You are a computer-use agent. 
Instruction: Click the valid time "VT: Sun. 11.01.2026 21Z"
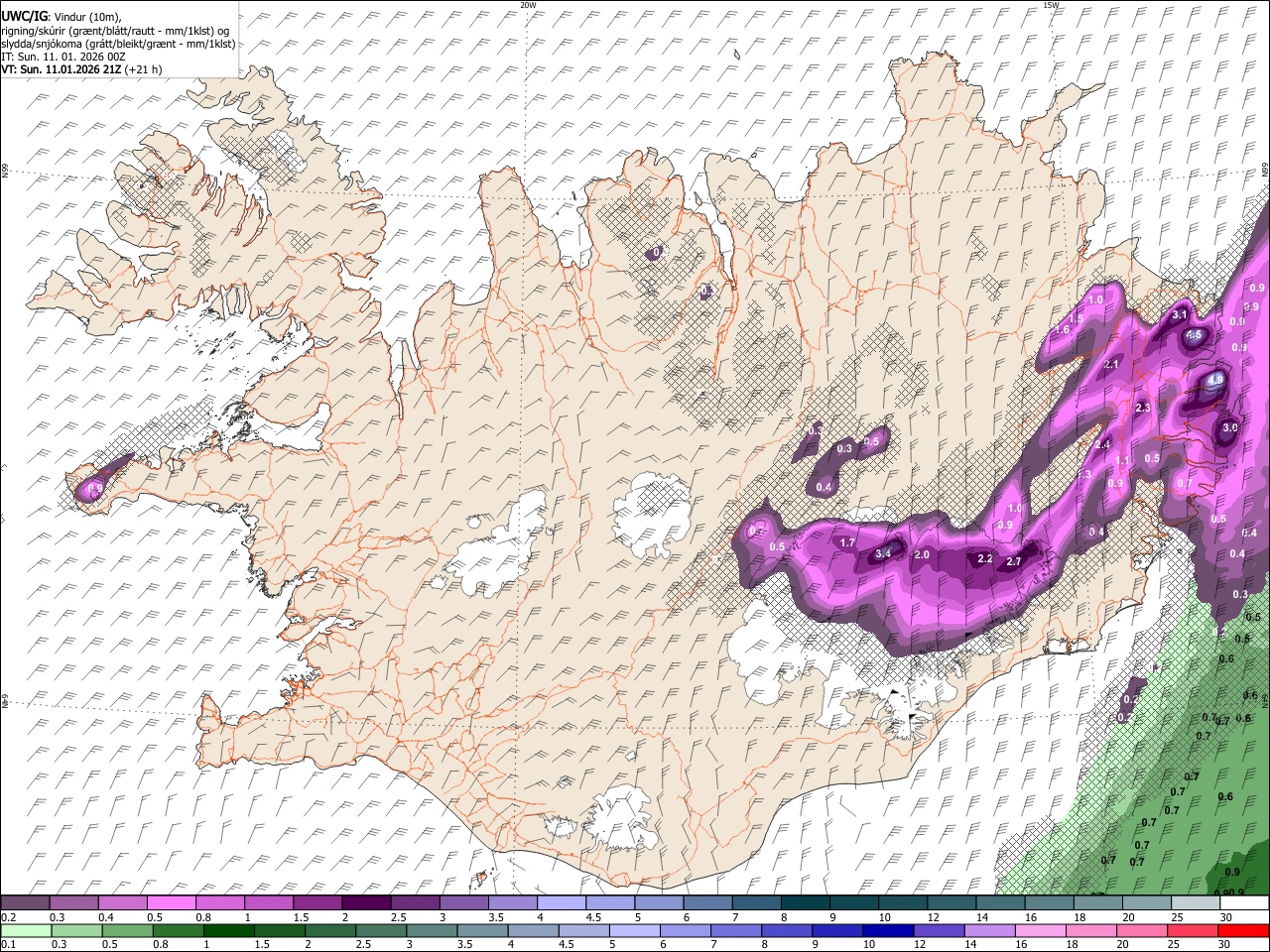point(62,69)
